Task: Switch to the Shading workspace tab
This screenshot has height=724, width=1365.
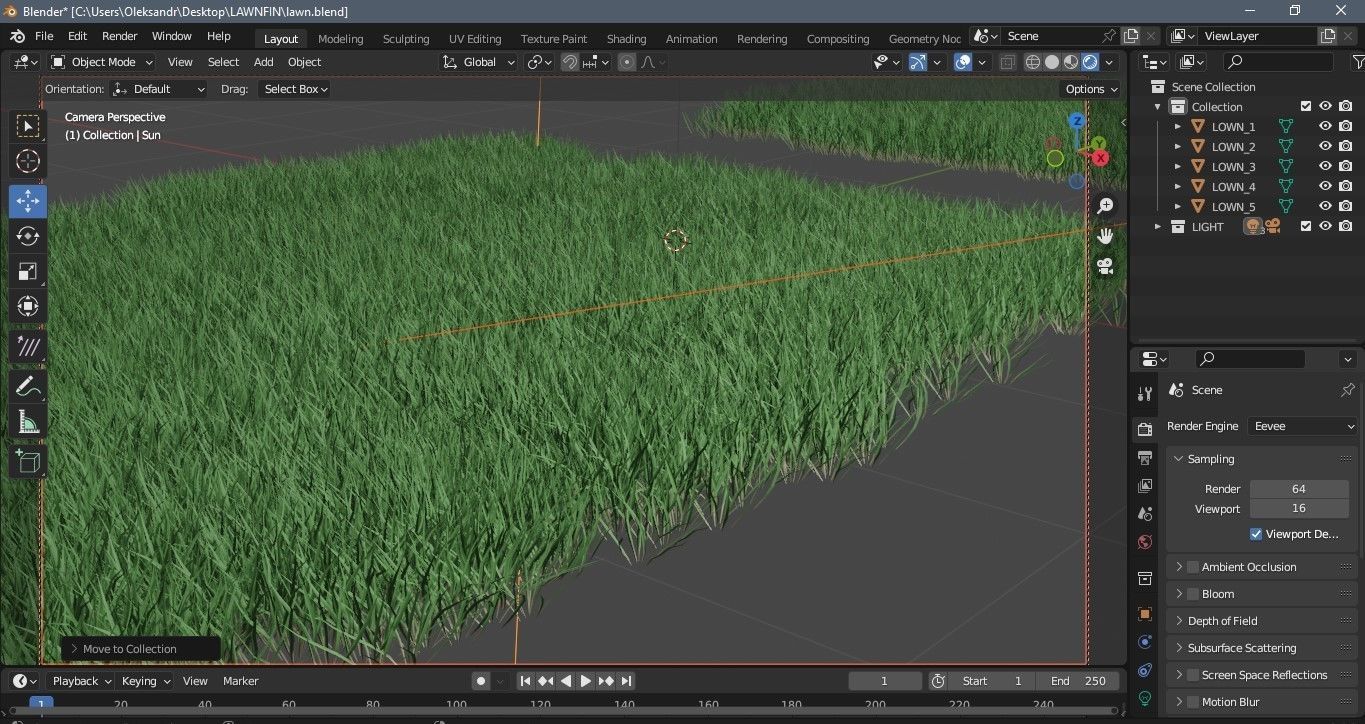Action: point(626,39)
